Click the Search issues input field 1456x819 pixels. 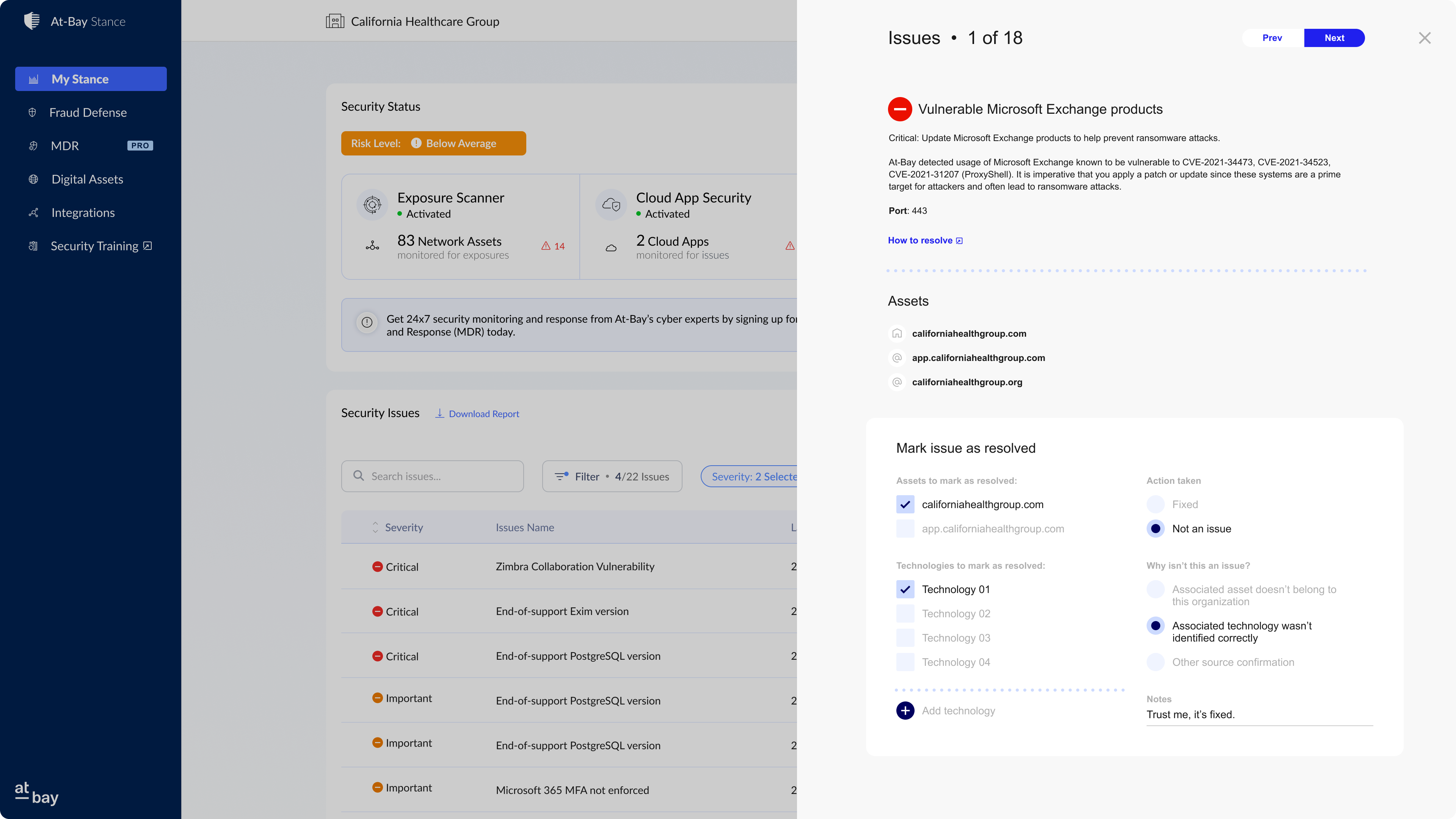[x=441, y=477]
